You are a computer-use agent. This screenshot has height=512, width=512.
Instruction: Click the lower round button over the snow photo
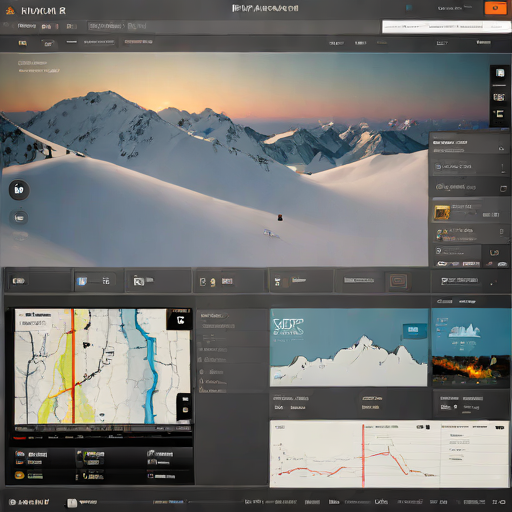[x=19, y=218]
